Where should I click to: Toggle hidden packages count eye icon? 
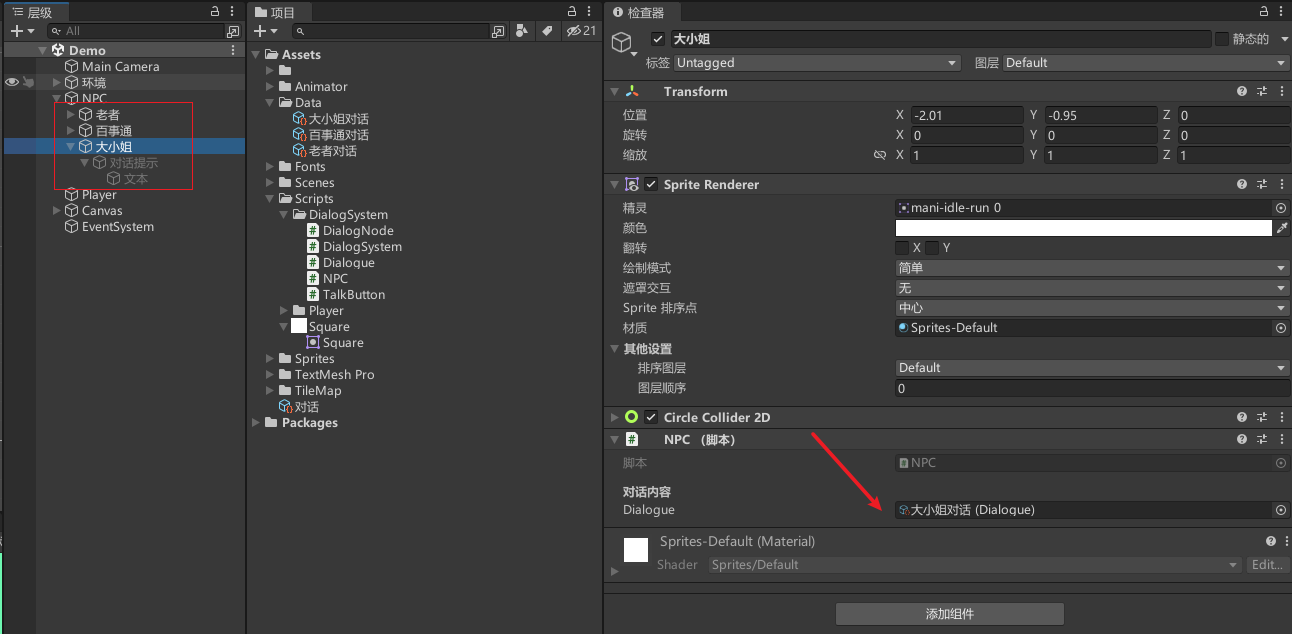coord(581,31)
